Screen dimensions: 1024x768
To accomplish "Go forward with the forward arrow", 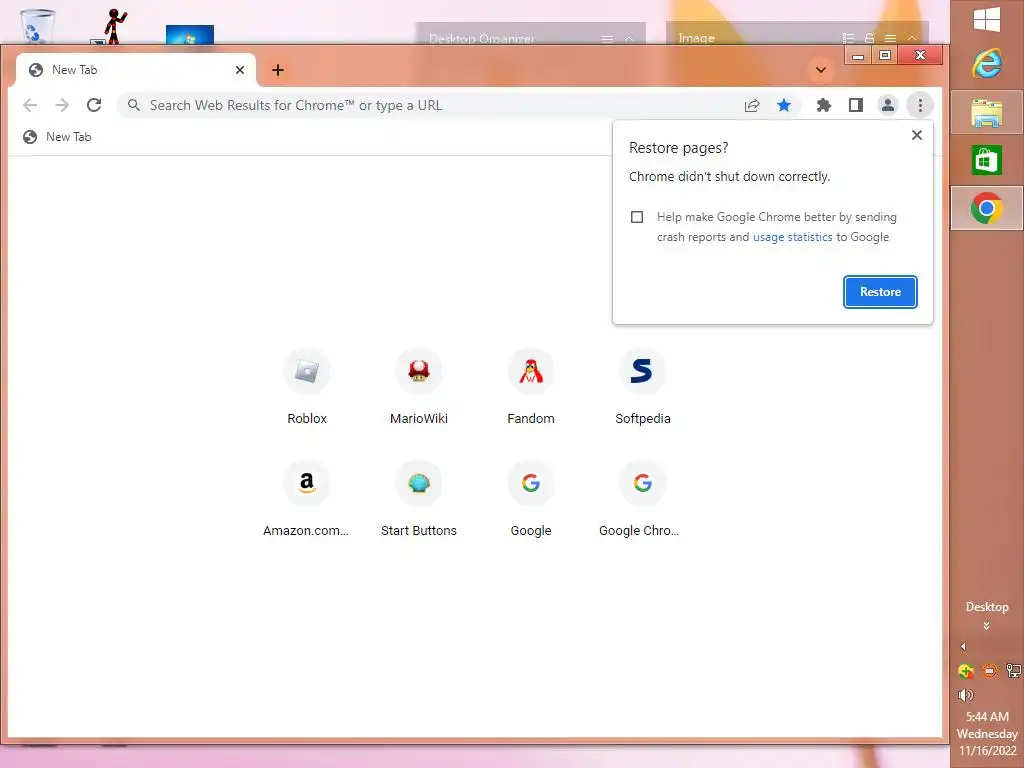I will pos(62,105).
